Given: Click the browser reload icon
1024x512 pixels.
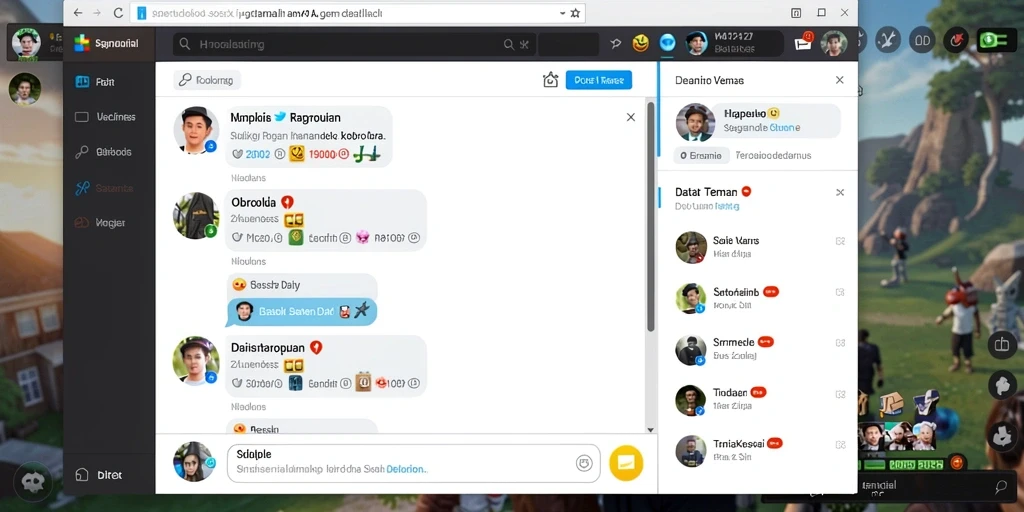Looking at the screenshot, I should click(x=118, y=12).
